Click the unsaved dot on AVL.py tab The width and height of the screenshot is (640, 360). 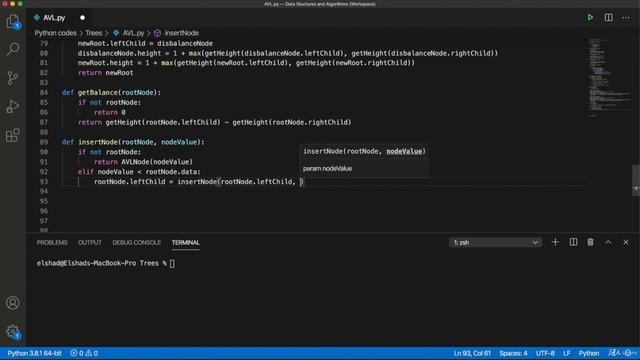pyautogui.click(x=82, y=18)
